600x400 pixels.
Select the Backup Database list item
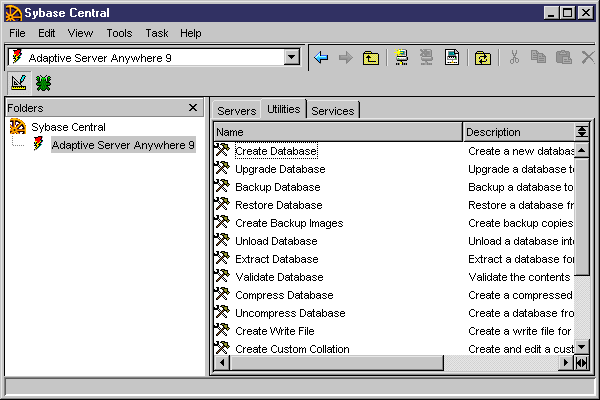point(278,187)
